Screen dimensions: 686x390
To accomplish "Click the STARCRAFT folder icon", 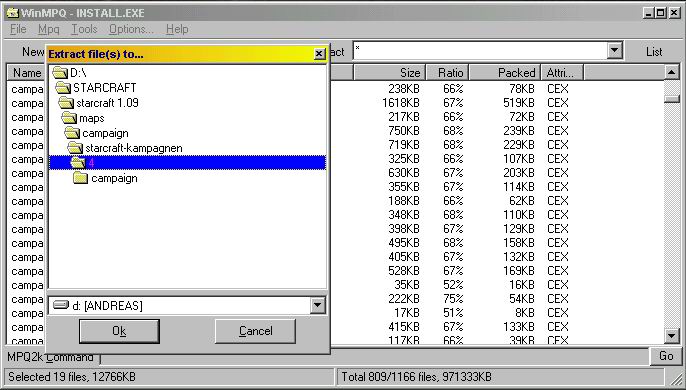I will click(63, 88).
